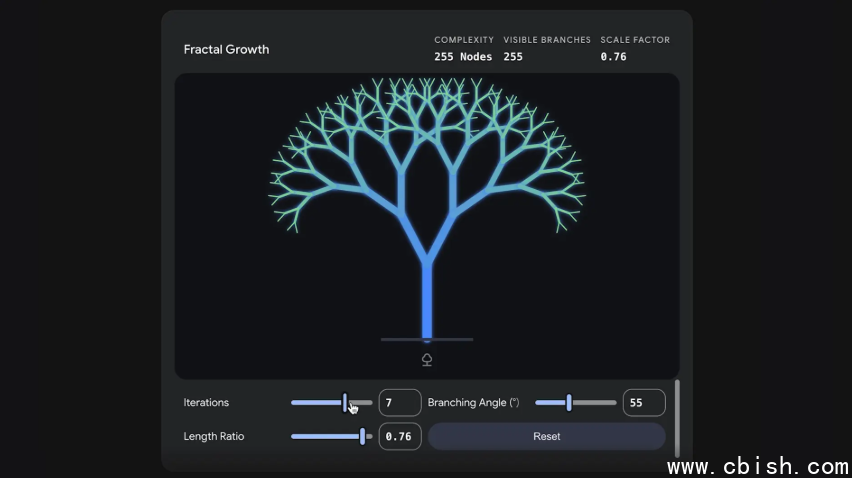Click the Fractal Growth title

226,49
